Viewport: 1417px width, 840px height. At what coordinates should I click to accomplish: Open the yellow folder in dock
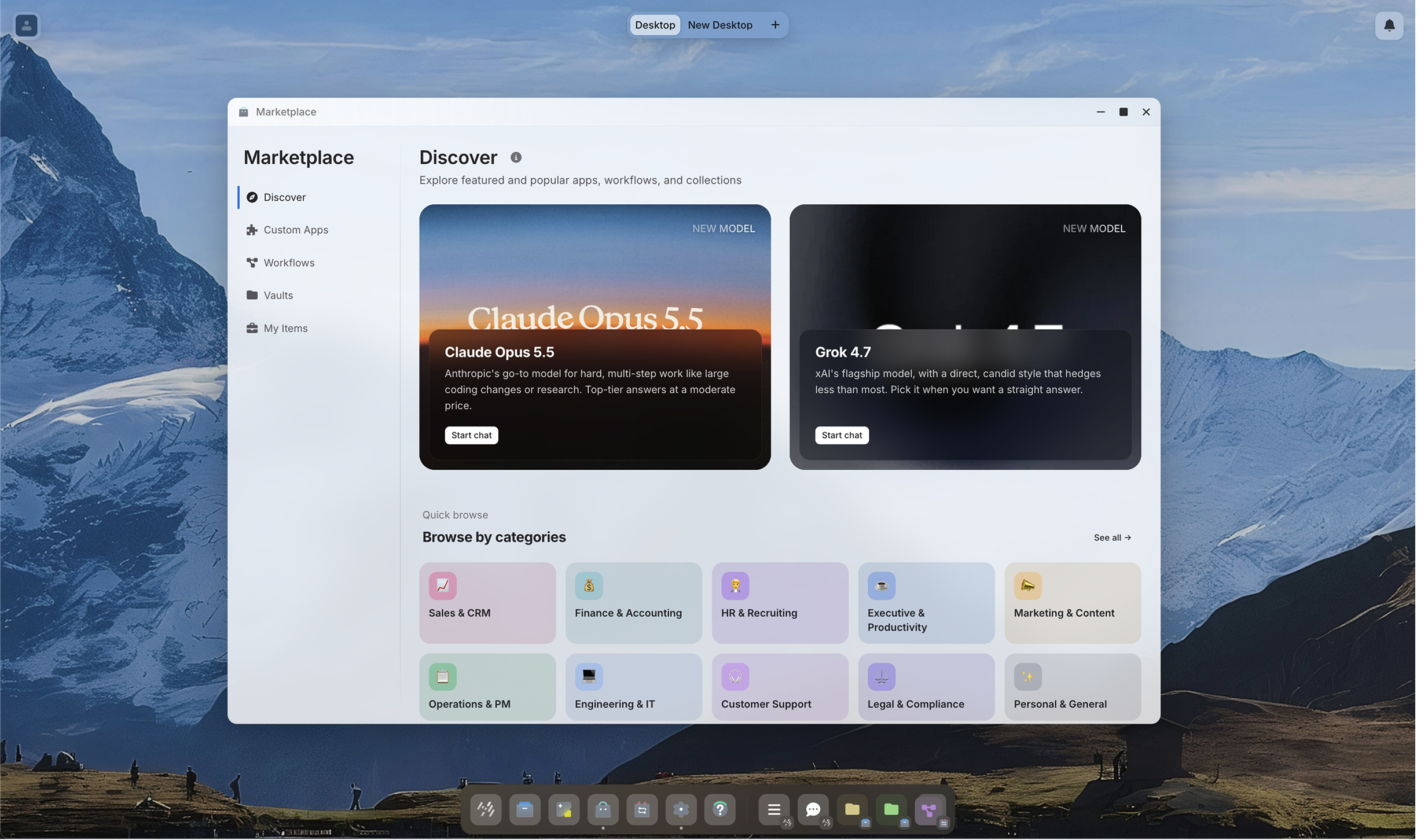pos(853,810)
